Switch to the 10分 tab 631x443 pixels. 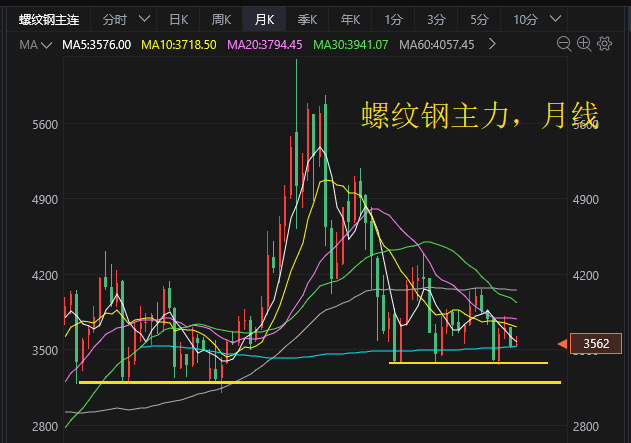(x=525, y=19)
